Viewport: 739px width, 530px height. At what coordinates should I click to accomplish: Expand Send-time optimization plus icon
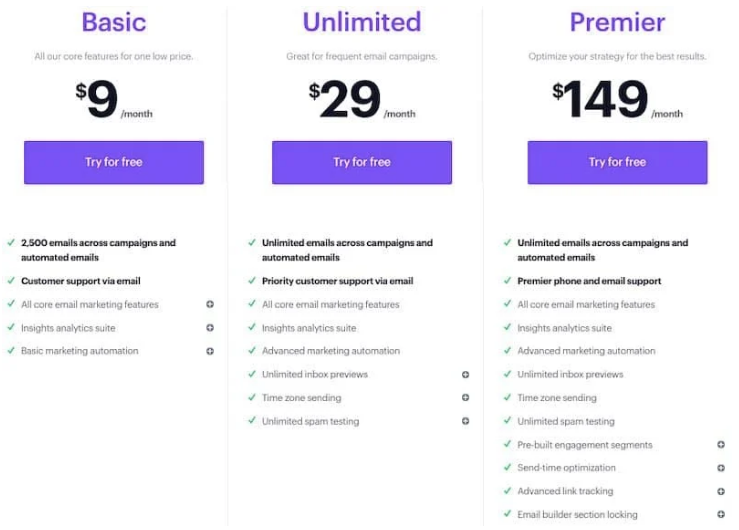721,467
